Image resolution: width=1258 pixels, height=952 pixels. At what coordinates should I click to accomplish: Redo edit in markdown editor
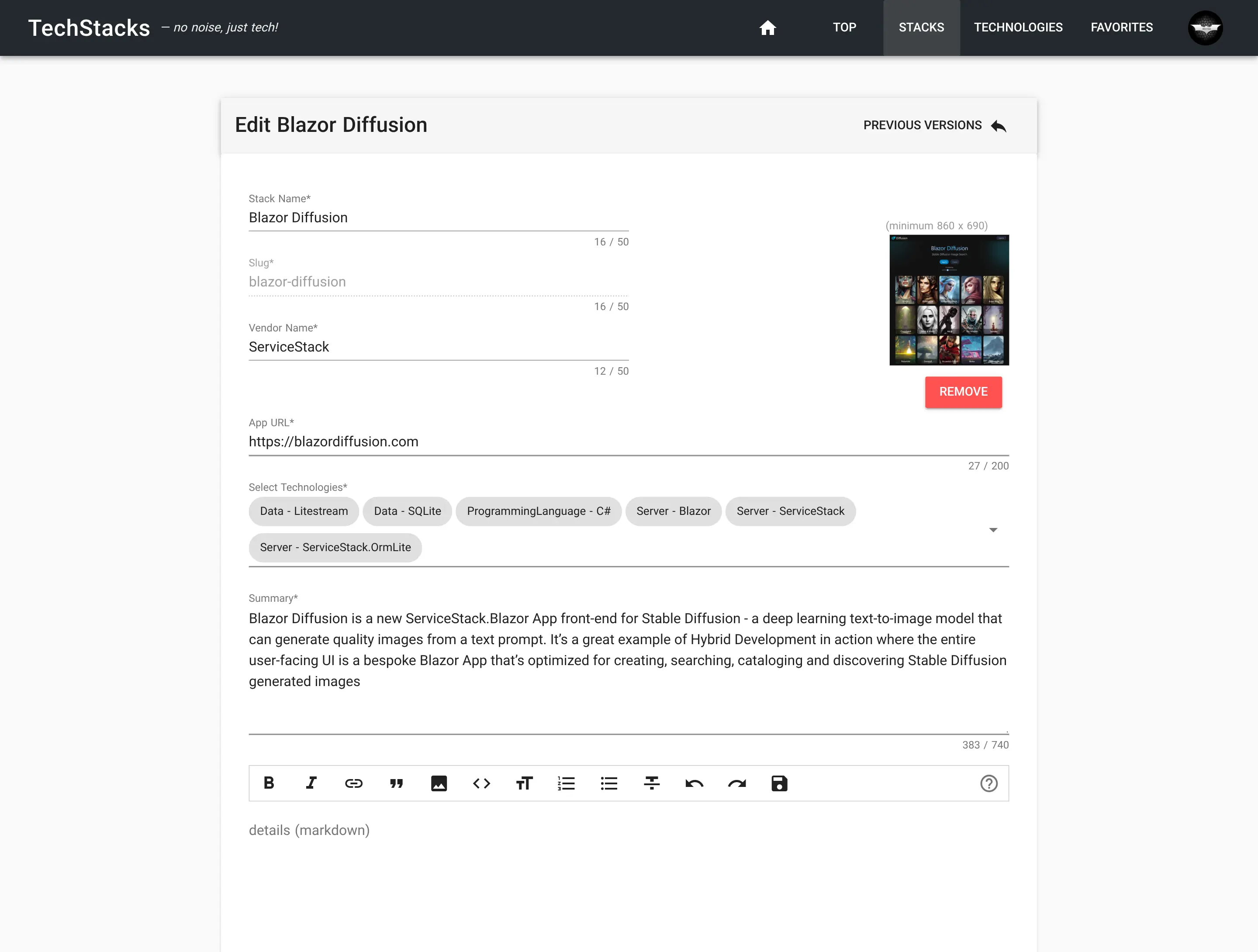(737, 783)
